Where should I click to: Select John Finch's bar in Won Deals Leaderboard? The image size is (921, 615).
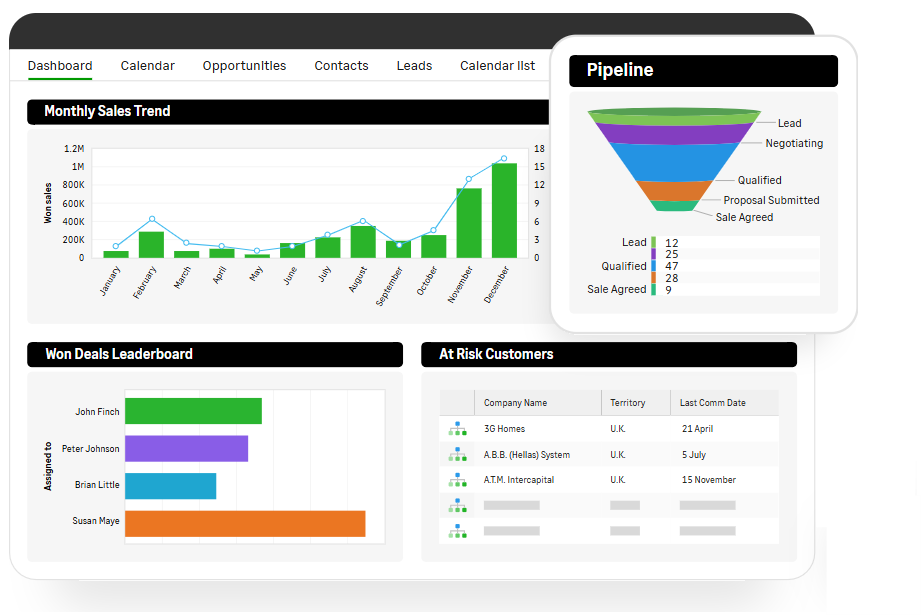pyautogui.click(x=195, y=411)
